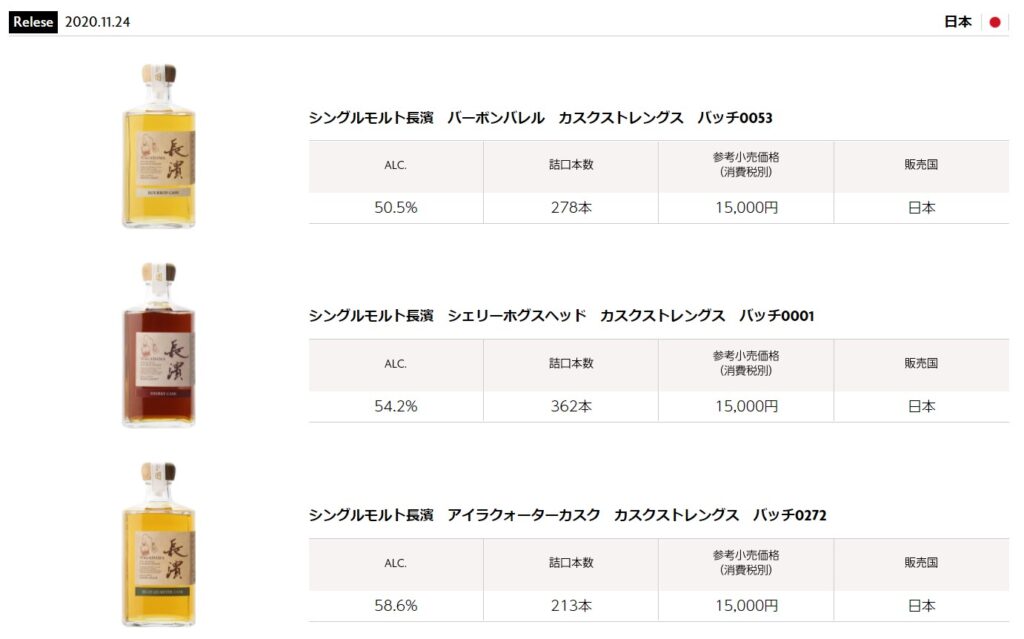This screenshot has width=1024, height=639.
Task: Click the 58.6% alcohol value cell
Action: coord(396,606)
